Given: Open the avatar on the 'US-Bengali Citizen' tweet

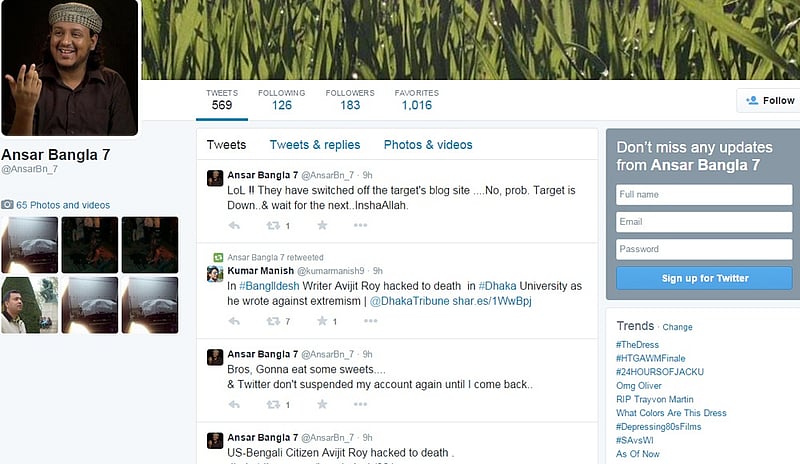Looking at the screenshot, I should point(215,441).
